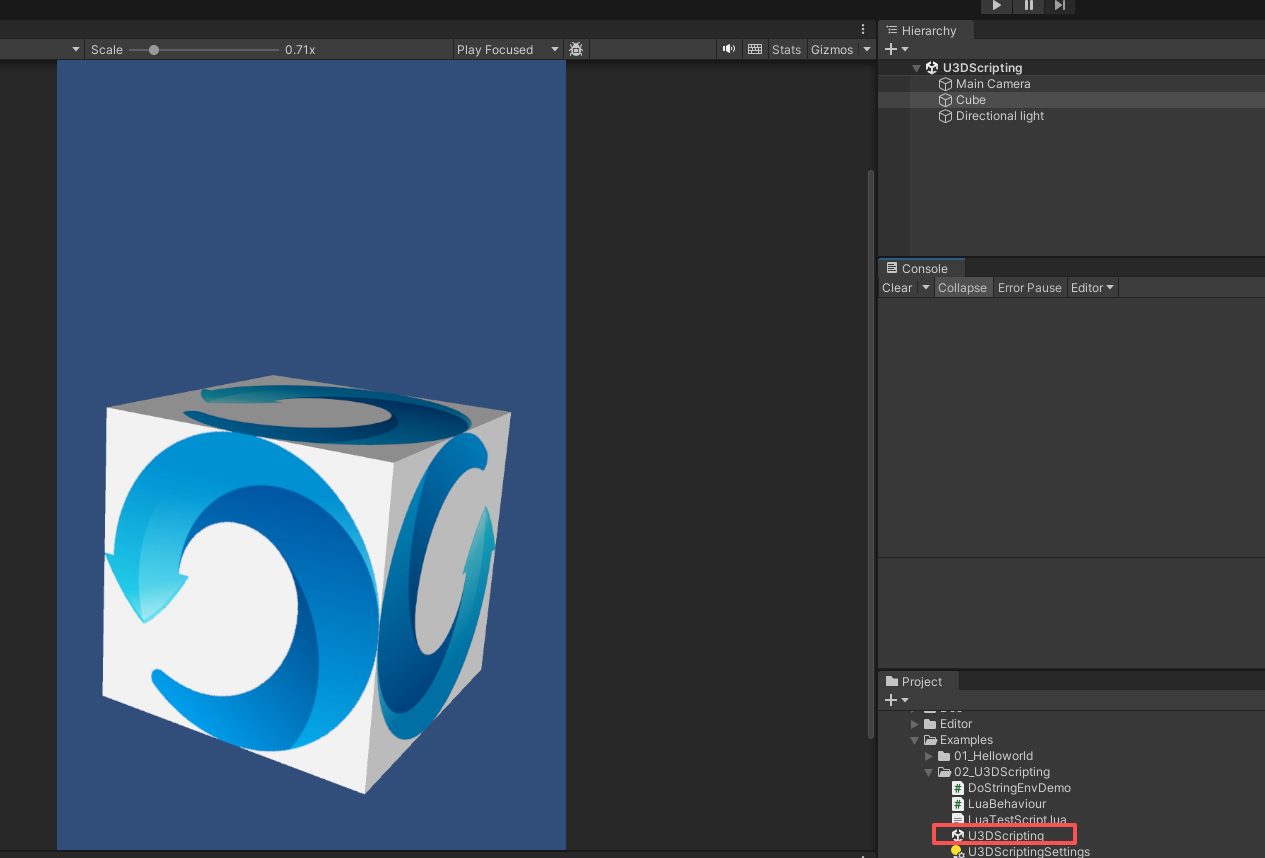Open the Clear options dropdown arrow

(x=925, y=288)
